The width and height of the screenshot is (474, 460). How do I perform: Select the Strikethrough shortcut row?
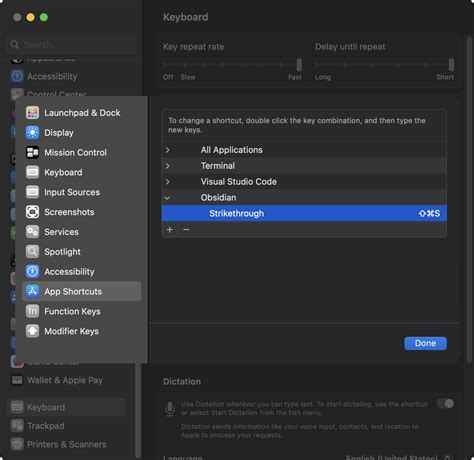tap(304, 213)
